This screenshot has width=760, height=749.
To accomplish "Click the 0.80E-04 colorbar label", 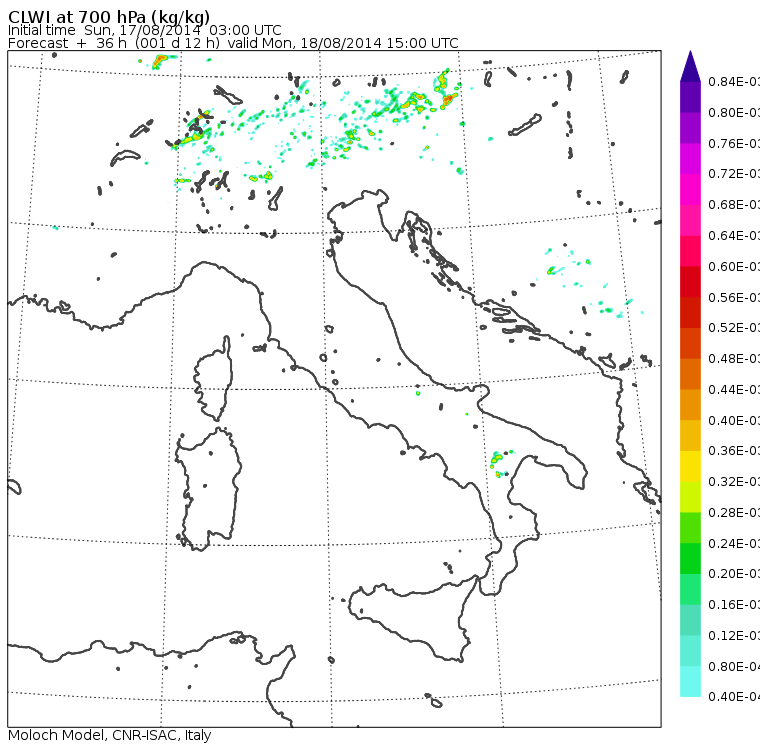I will pyautogui.click(x=734, y=667).
